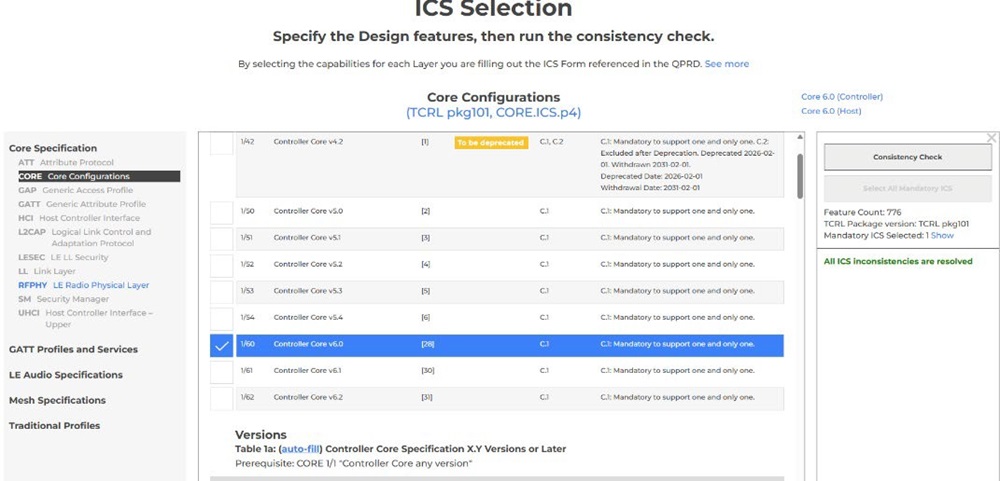Open the Core 6.0 (Controller) link
Image resolution: width=1000 pixels, height=481 pixels.
(x=841, y=97)
